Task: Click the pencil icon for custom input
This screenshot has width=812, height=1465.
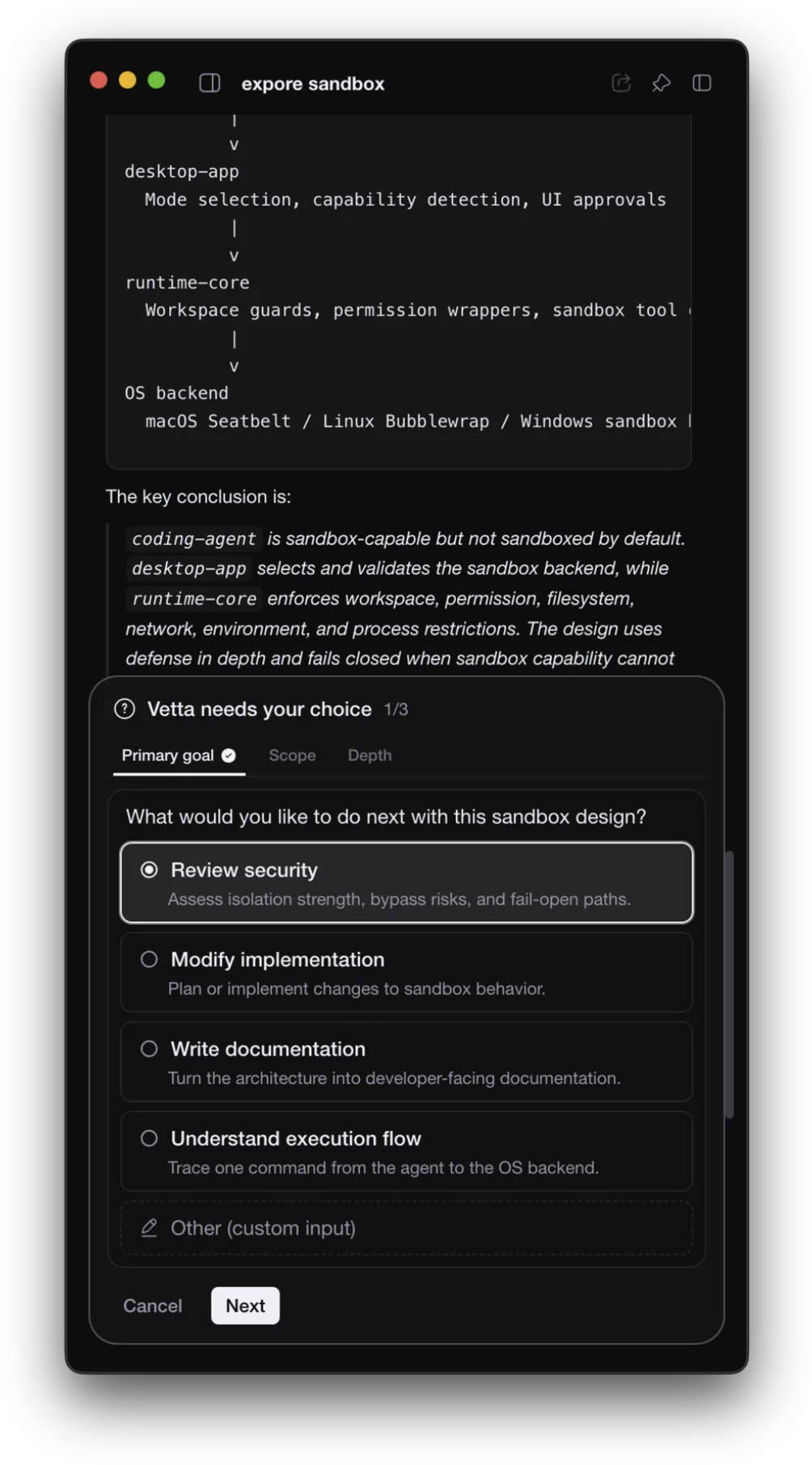Action: (x=150, y=1227)
